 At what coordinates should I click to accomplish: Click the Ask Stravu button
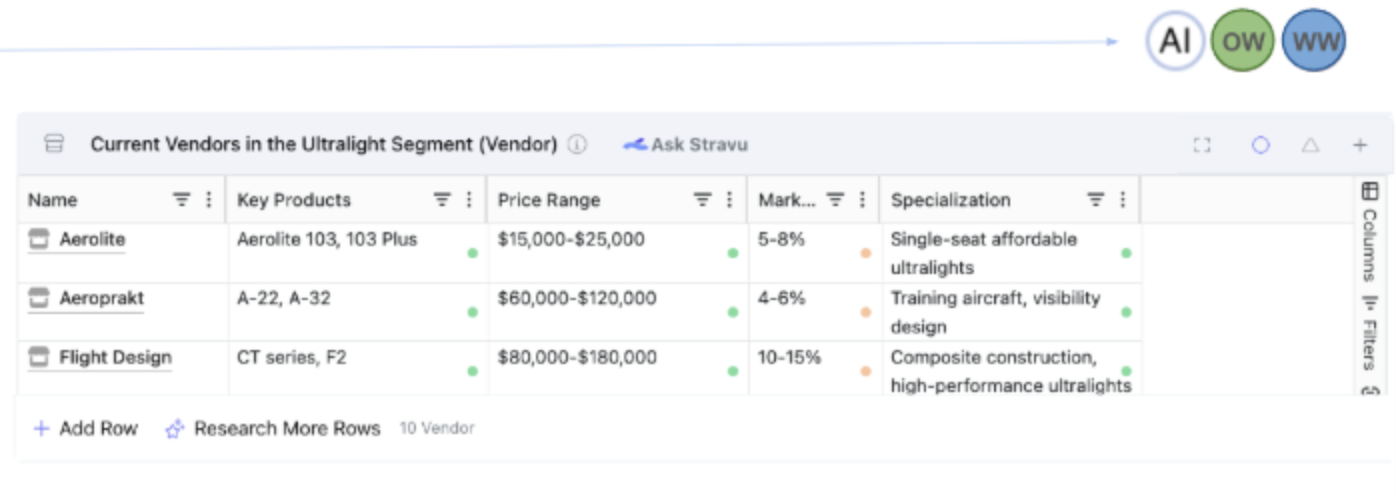point(686,145)
